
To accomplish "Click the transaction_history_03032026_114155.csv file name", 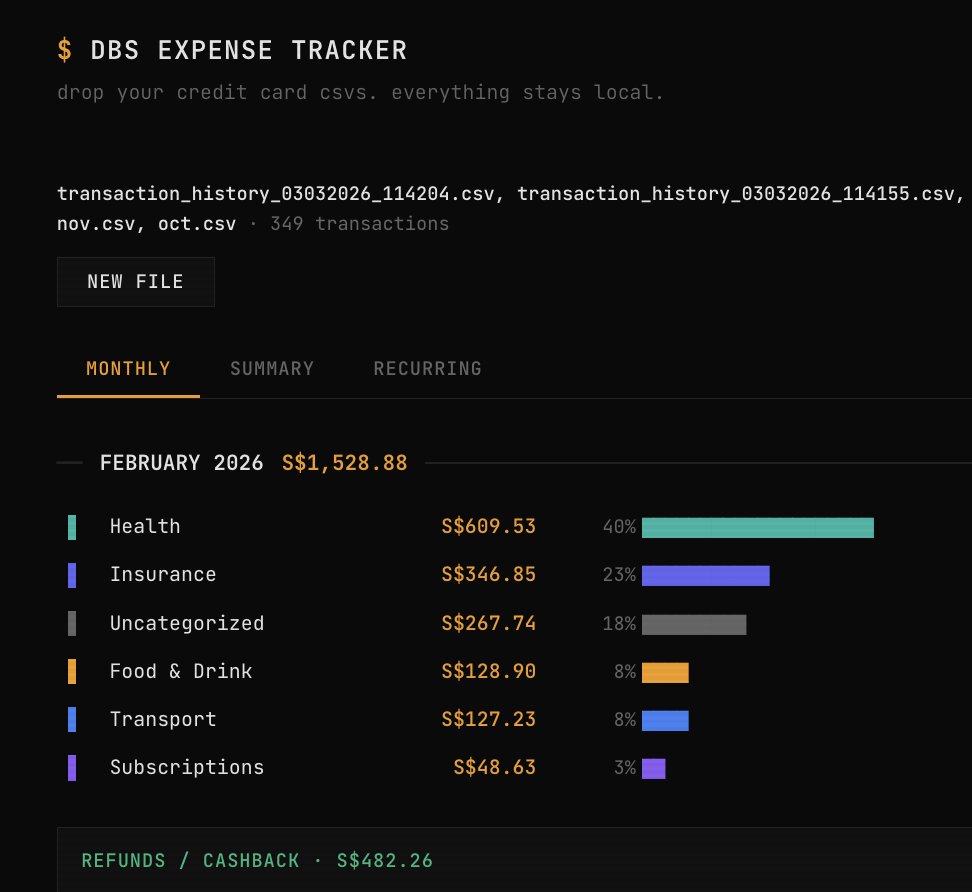I will coord(736,194).
